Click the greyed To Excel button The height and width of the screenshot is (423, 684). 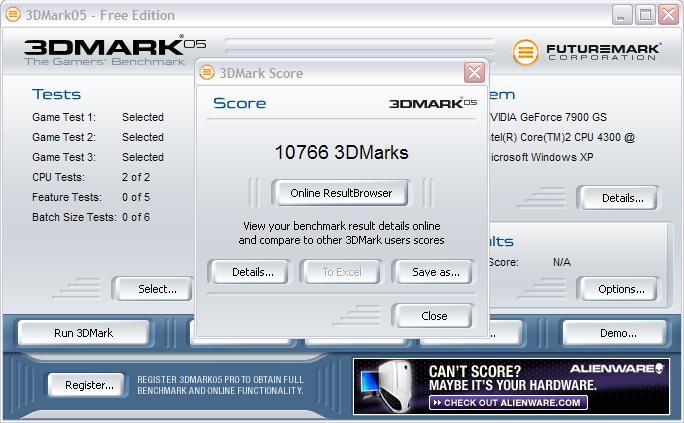coord(342,272)
